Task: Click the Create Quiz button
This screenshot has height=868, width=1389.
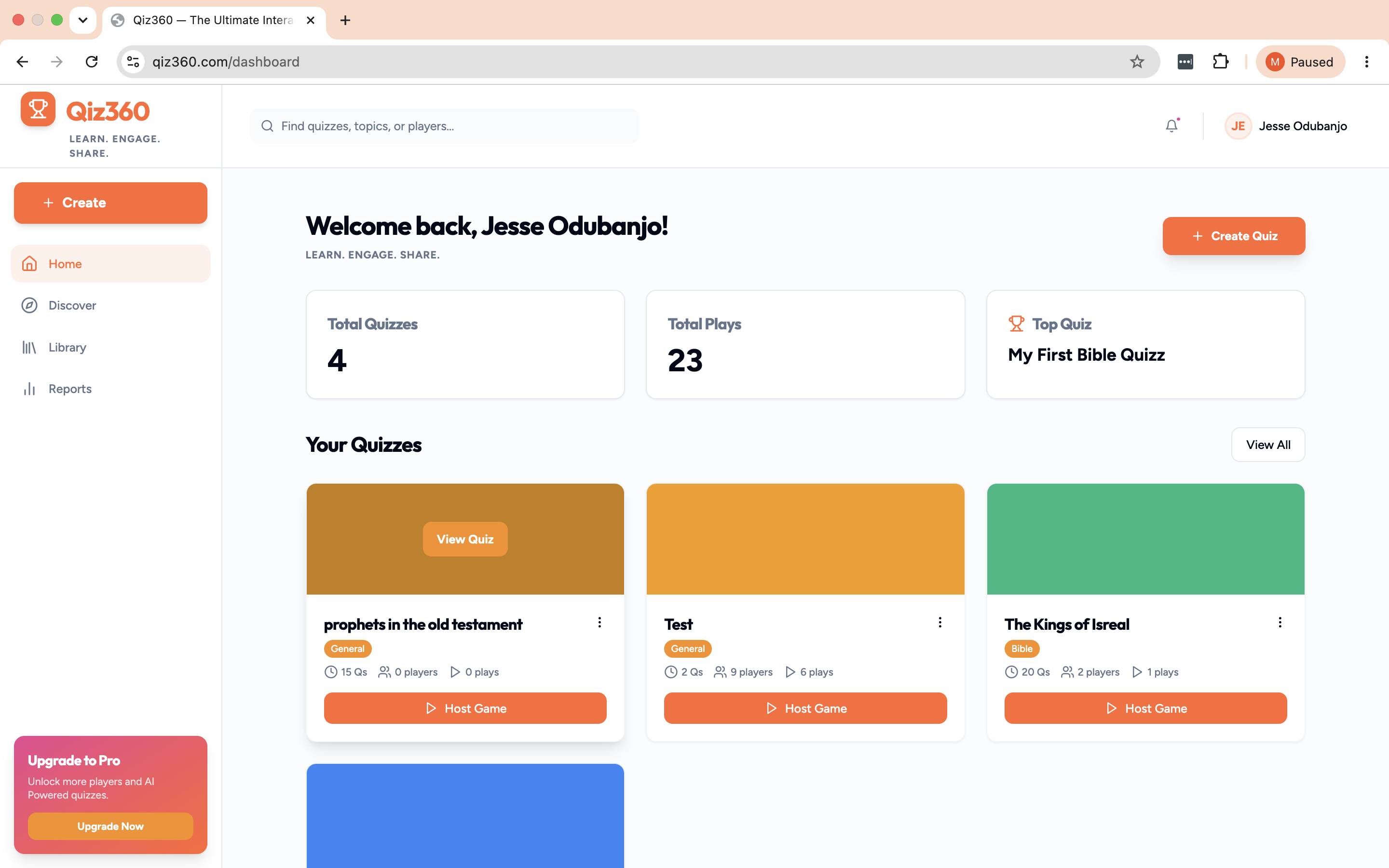Action: [1233, 236]
